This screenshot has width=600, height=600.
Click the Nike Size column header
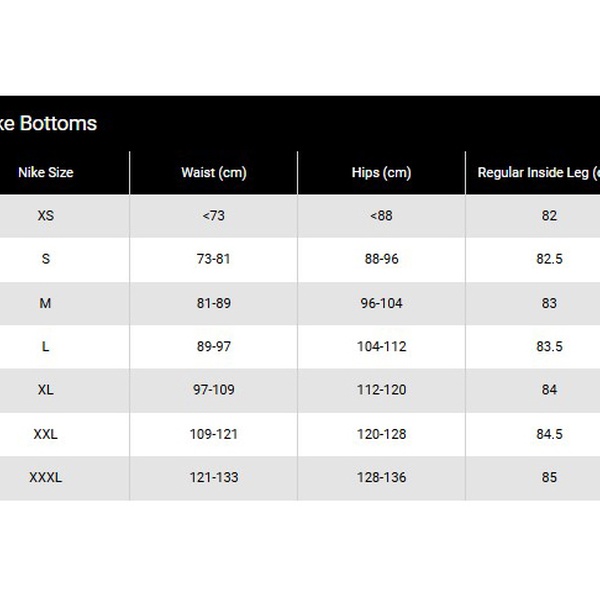point(46,173)
